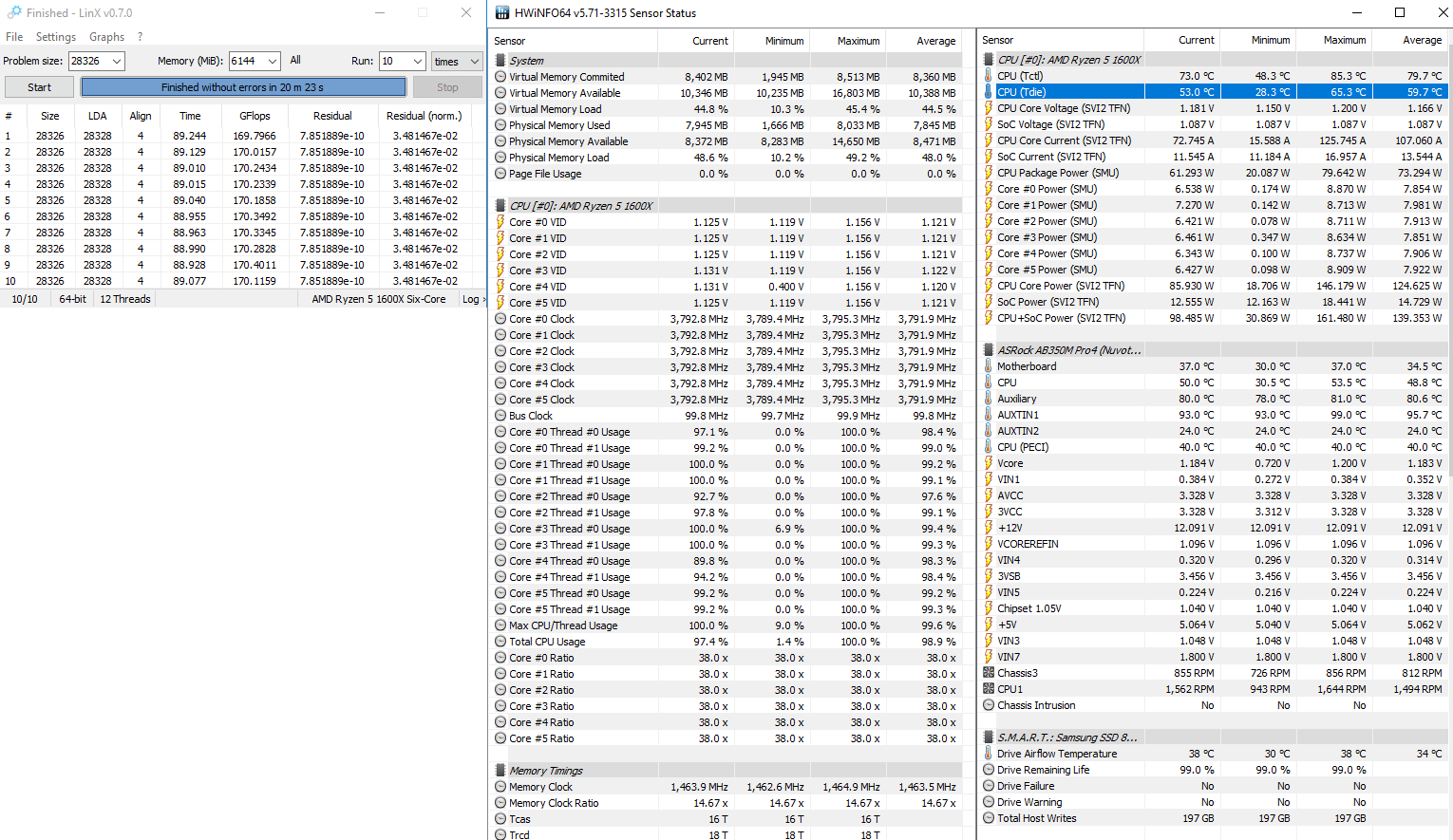Click the Motherboard temperature thermometer icon

click(989, 366)
